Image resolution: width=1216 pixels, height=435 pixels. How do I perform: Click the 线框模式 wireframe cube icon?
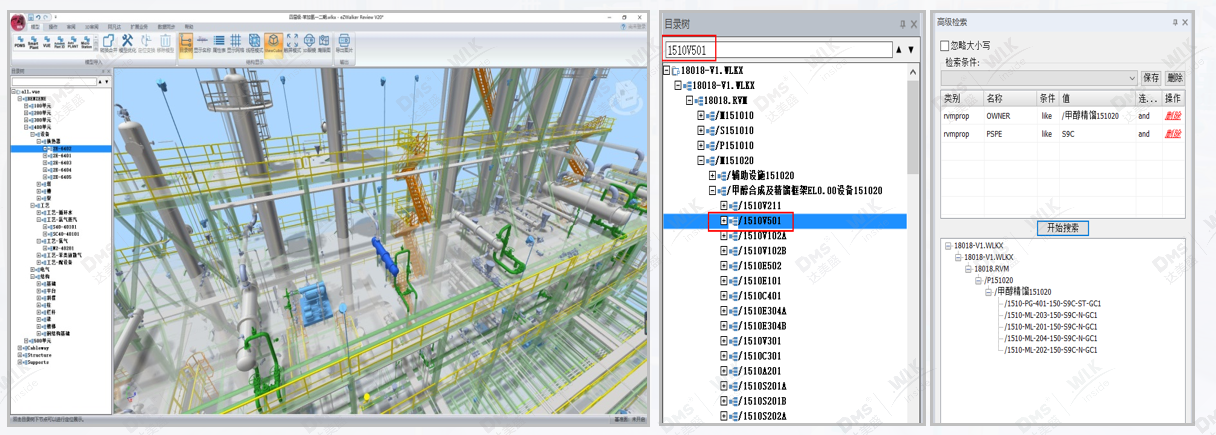coord(254,42)
